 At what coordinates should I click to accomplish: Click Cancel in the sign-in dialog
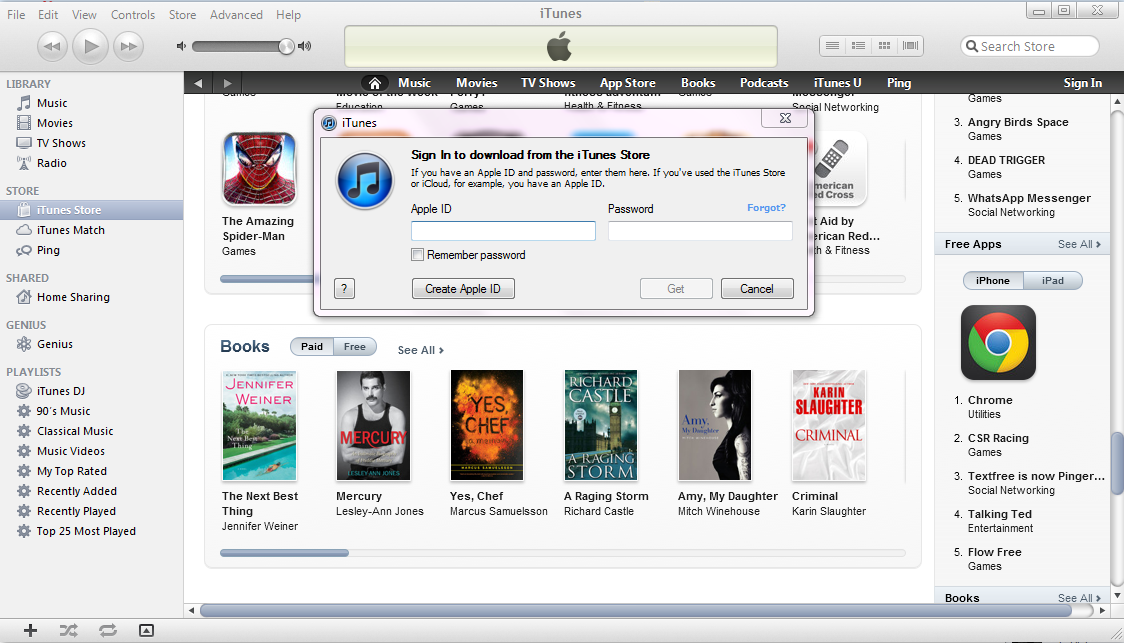(x=757, y=289)
